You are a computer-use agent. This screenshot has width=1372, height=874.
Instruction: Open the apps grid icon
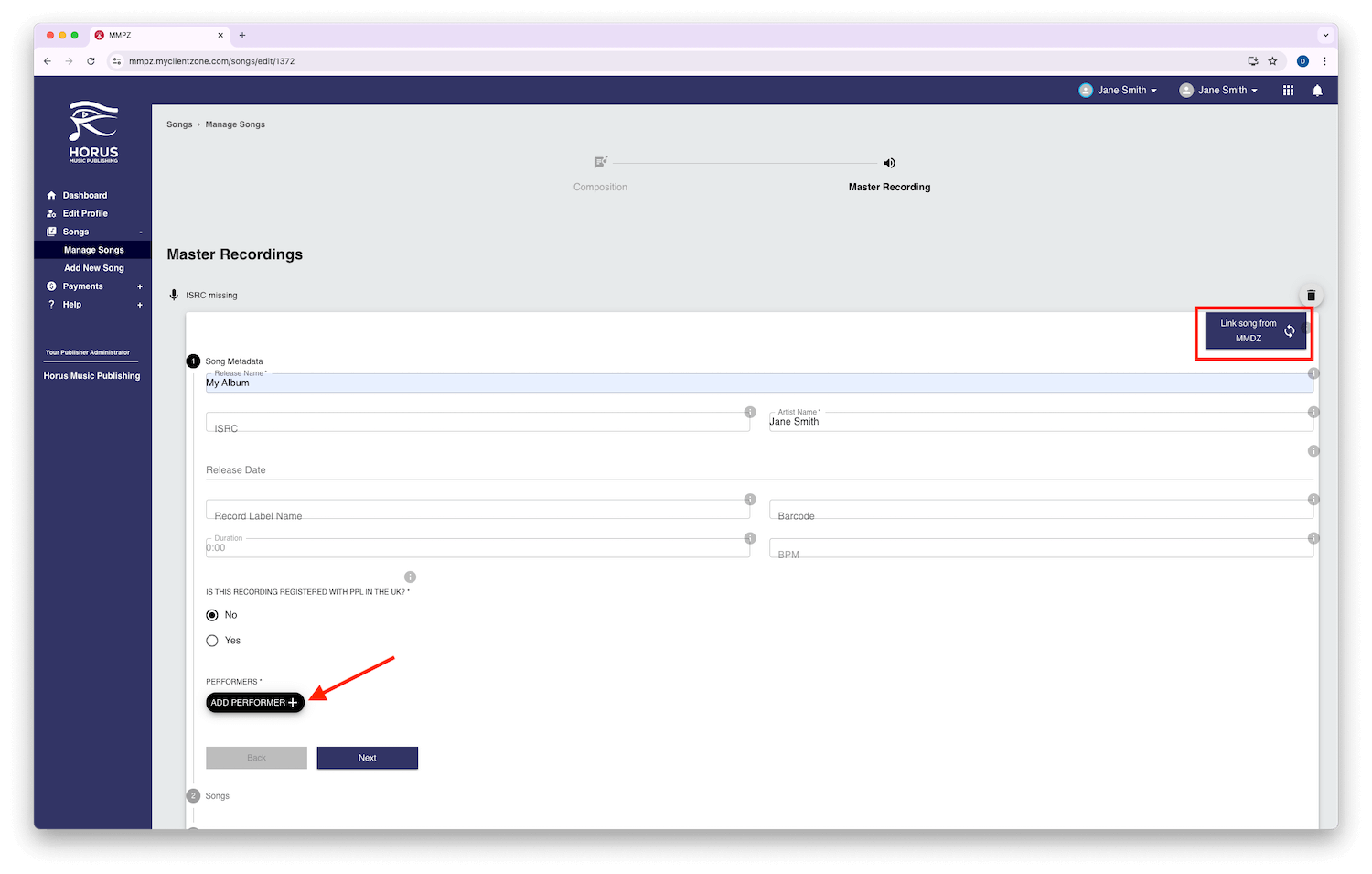point(1288,90)
